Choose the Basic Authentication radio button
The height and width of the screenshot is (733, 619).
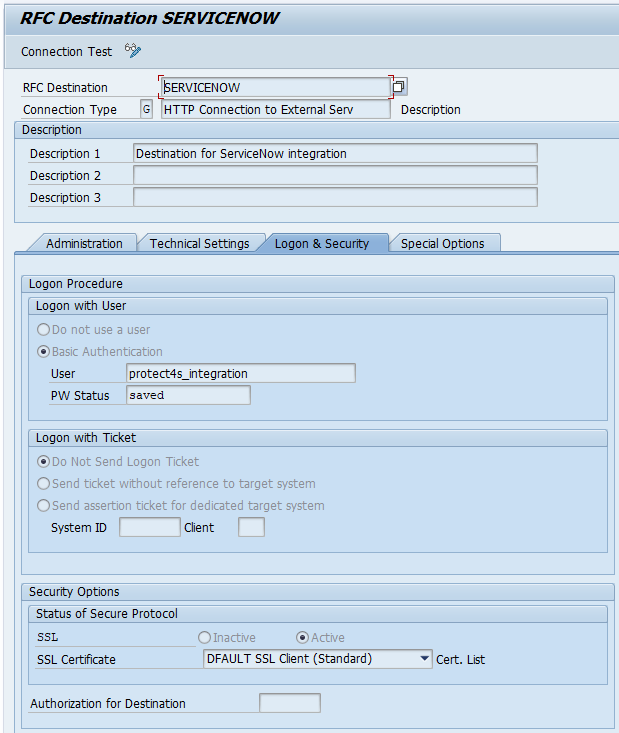43,352
